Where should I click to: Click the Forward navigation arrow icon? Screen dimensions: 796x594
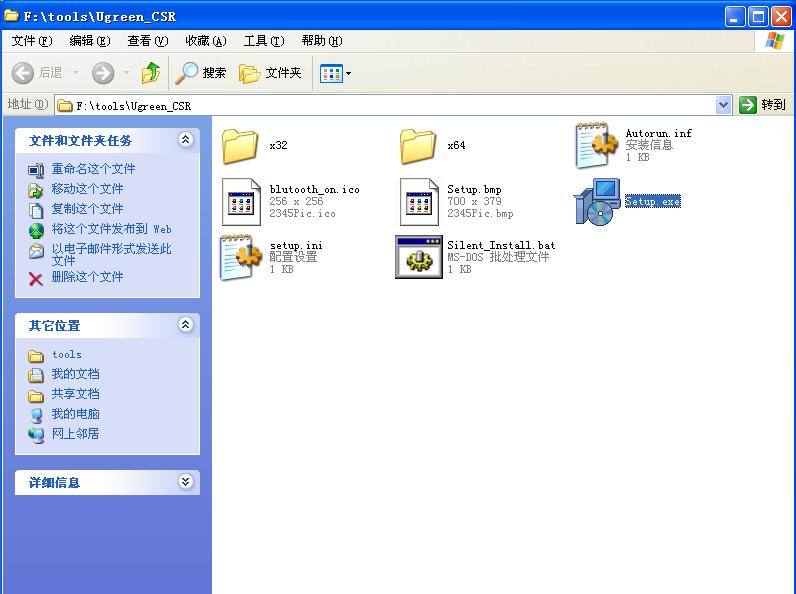point(103,73)
